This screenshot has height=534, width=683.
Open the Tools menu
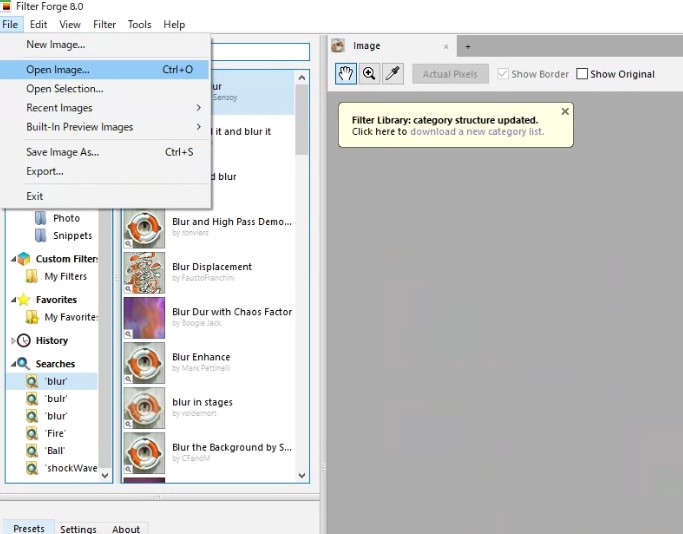click(x=139, y=24)
